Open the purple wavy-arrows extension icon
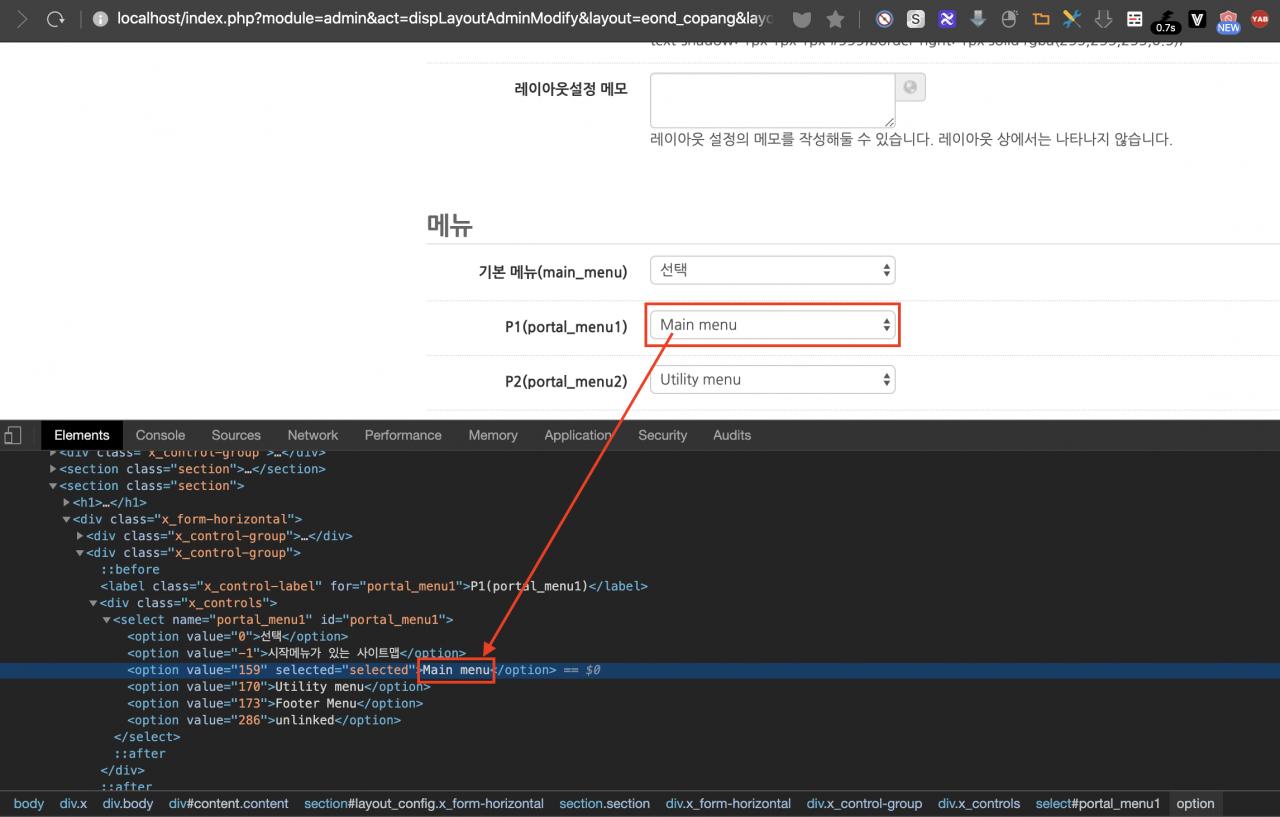Viewport: 1280px width, 817px height. [946, 18]
